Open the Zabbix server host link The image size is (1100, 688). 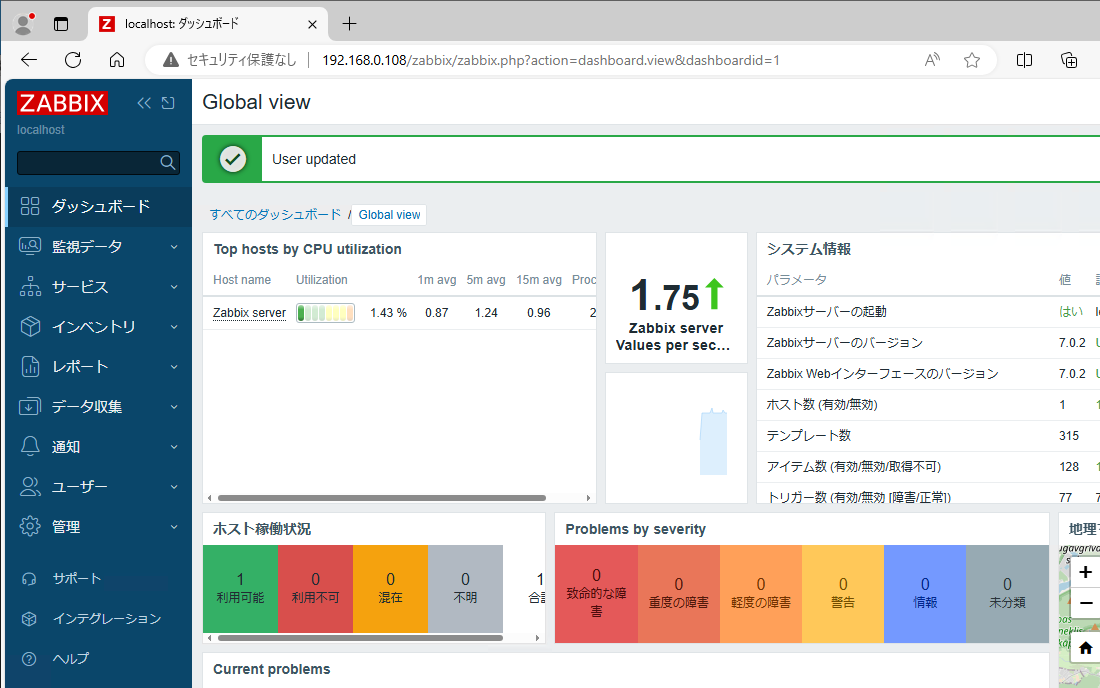[x=247, y=312]
